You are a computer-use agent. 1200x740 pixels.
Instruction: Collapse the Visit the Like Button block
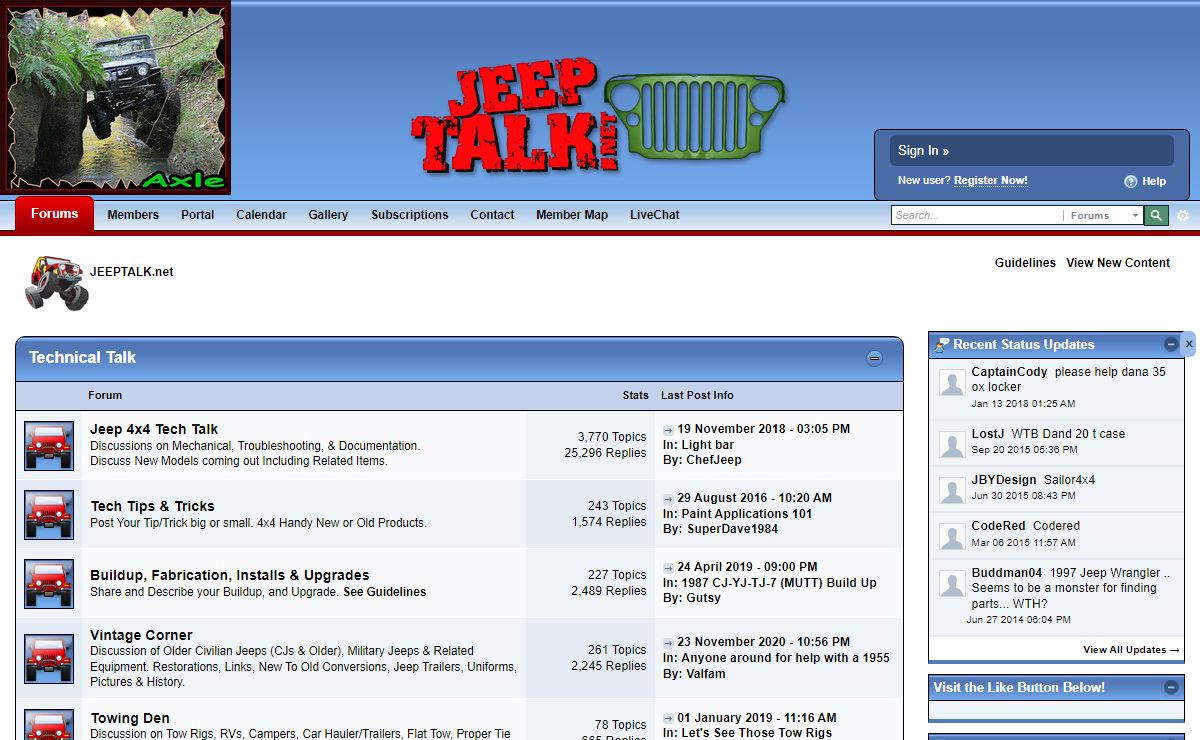1171,687
